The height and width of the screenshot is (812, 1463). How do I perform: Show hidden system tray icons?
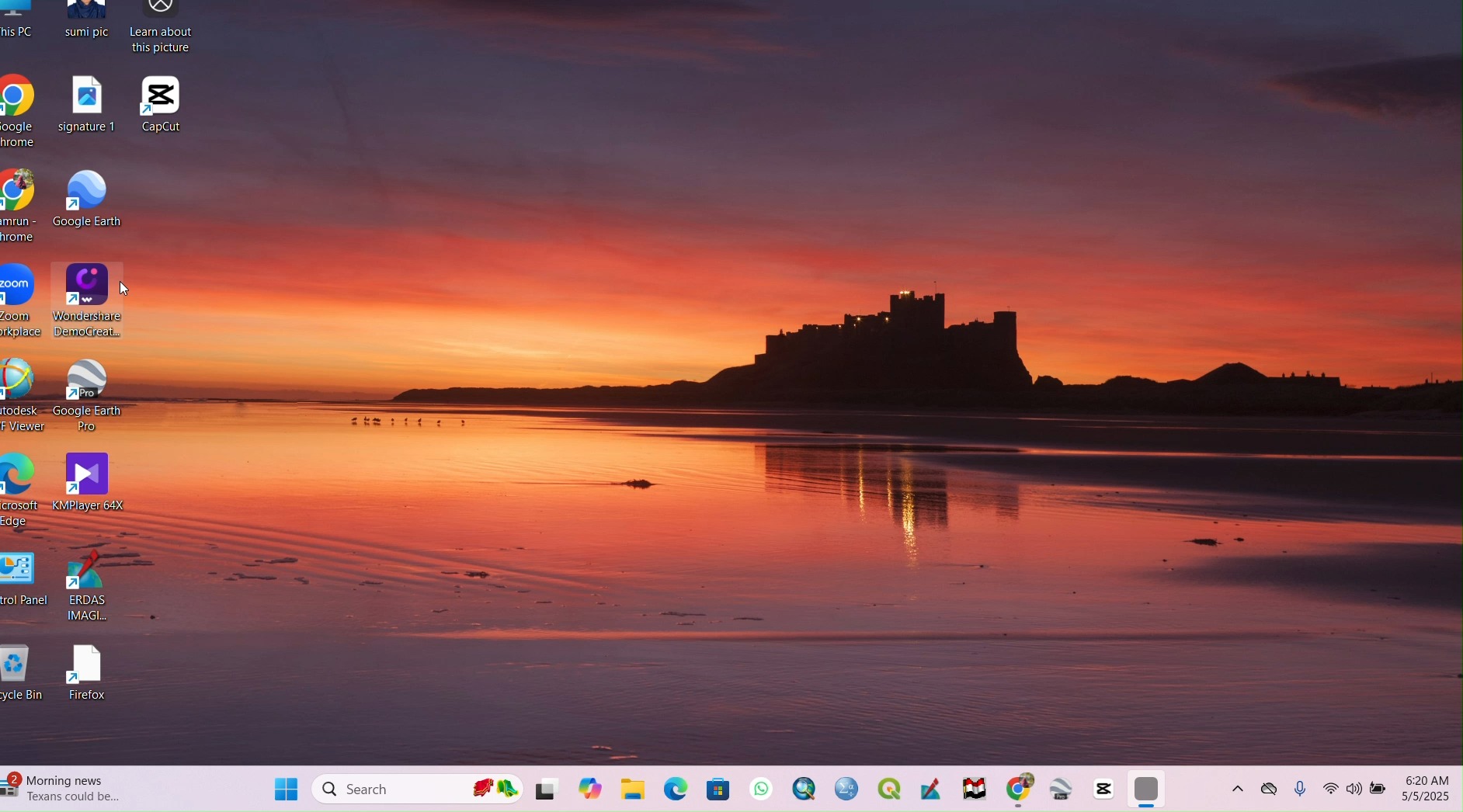[1239, 789]
